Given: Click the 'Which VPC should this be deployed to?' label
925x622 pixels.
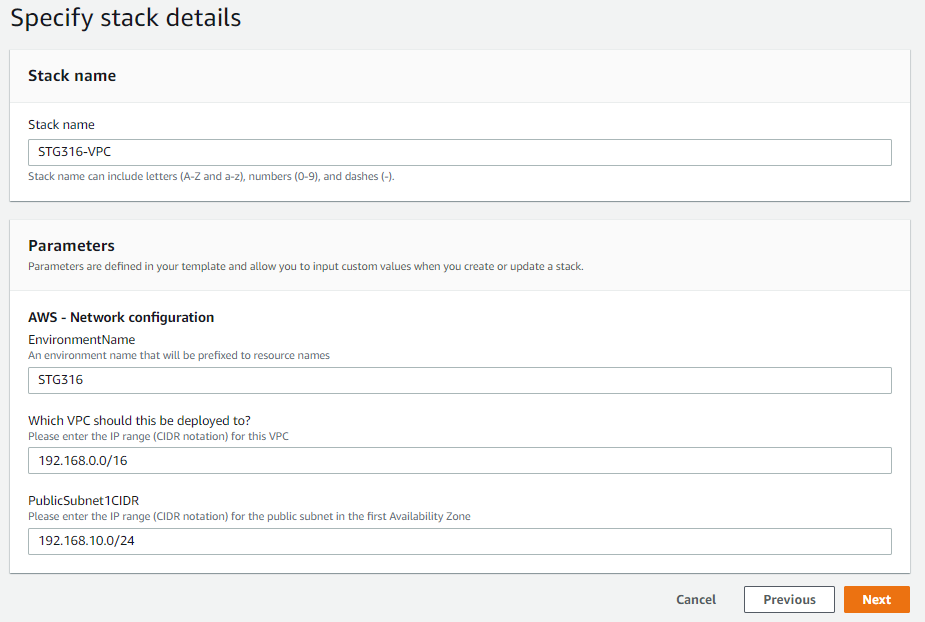Looking at the screenshot, I should tap(139, 420).
